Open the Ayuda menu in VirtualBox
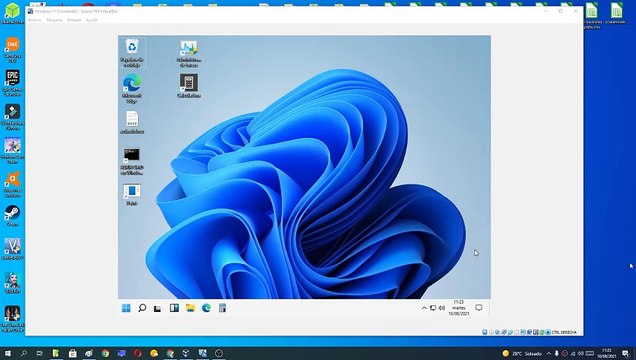The image size is (636, 360). [x=92, y=20]
